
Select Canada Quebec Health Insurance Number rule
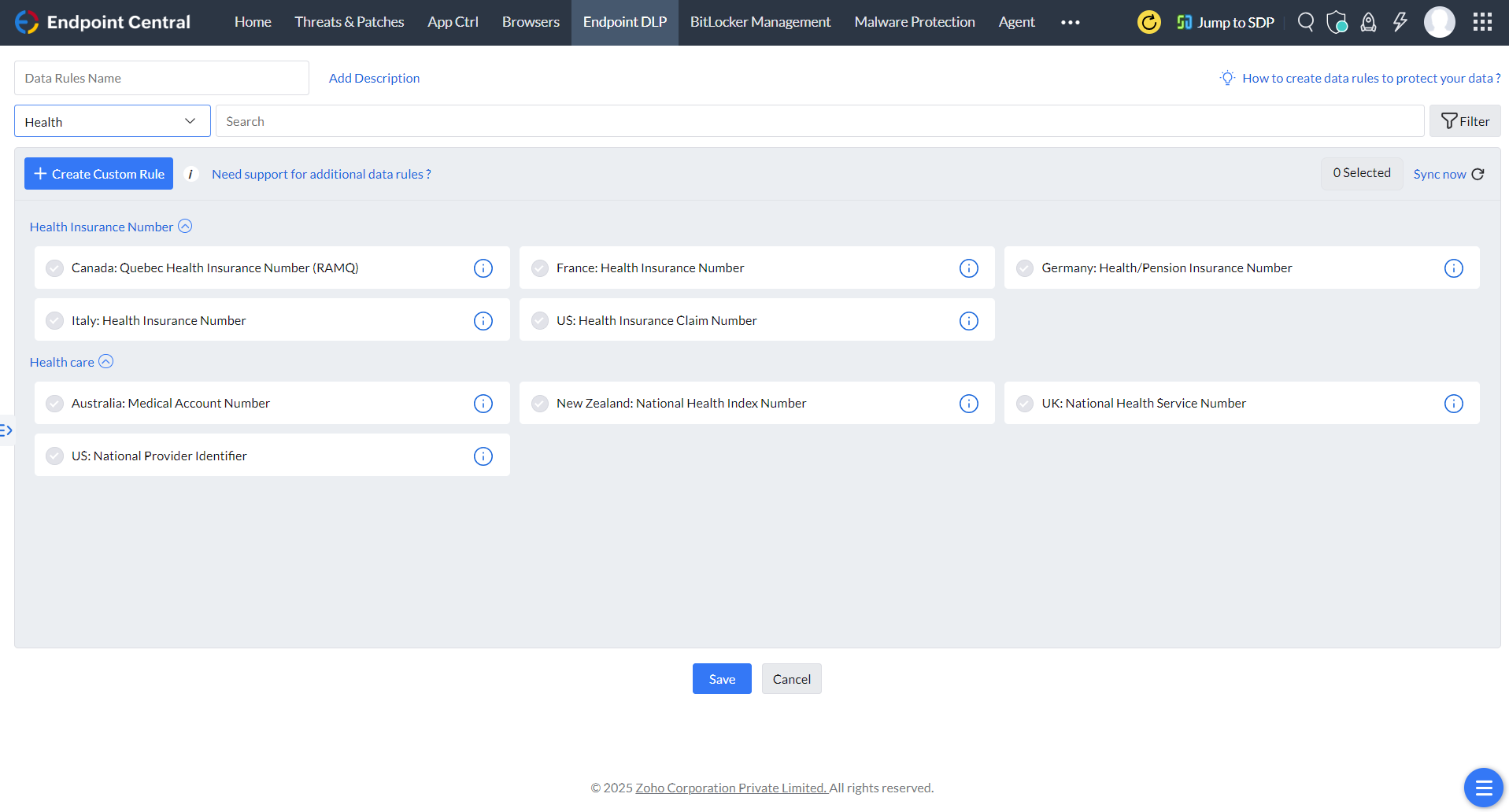pos(54,268)
